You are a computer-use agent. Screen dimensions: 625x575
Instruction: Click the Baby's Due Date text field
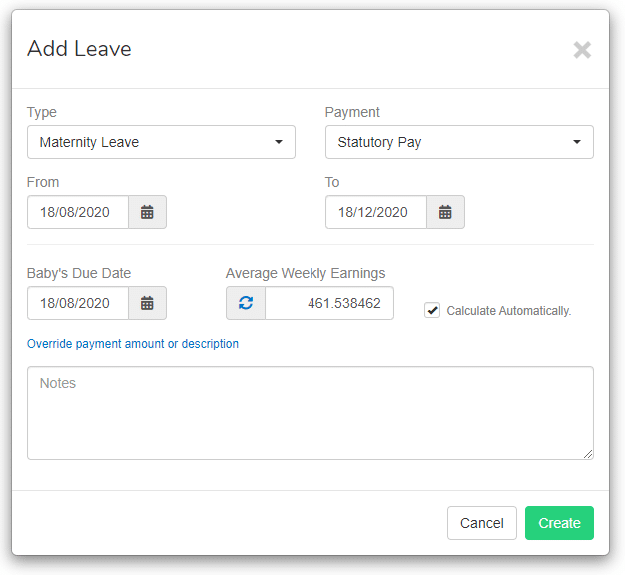pyautogui.click(x=78, y=303)
